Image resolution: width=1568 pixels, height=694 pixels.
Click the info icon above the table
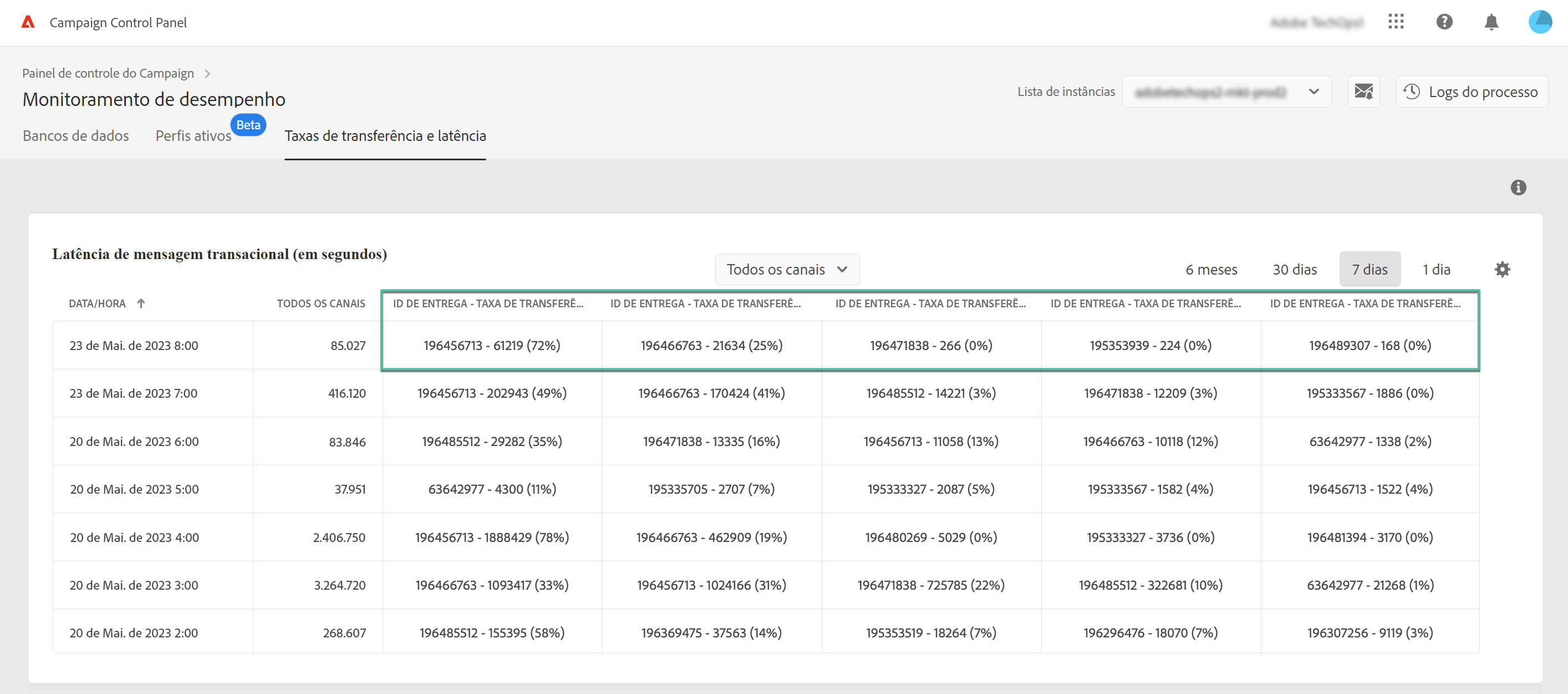1518,188
